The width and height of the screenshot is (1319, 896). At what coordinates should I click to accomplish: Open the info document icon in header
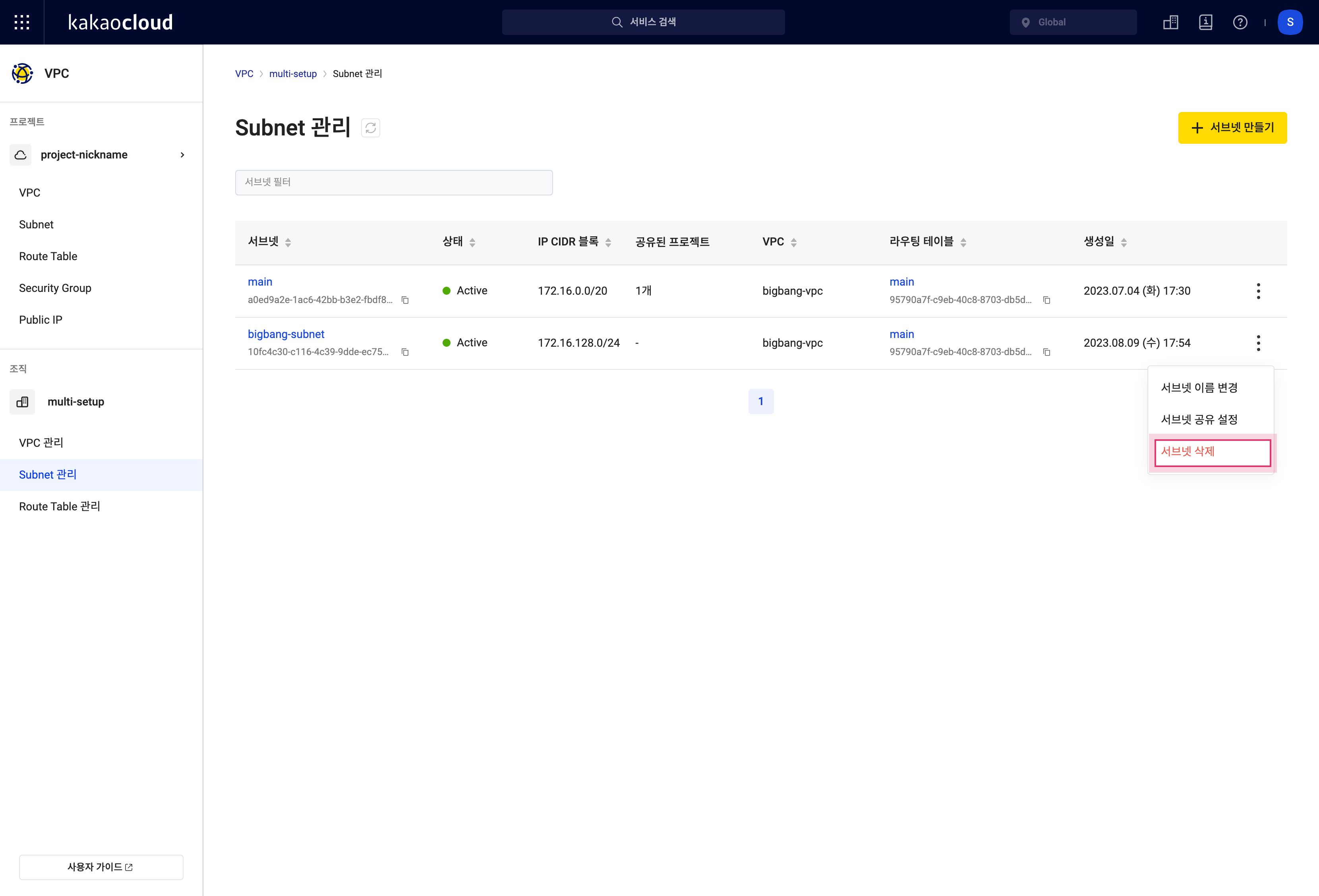1205,22
